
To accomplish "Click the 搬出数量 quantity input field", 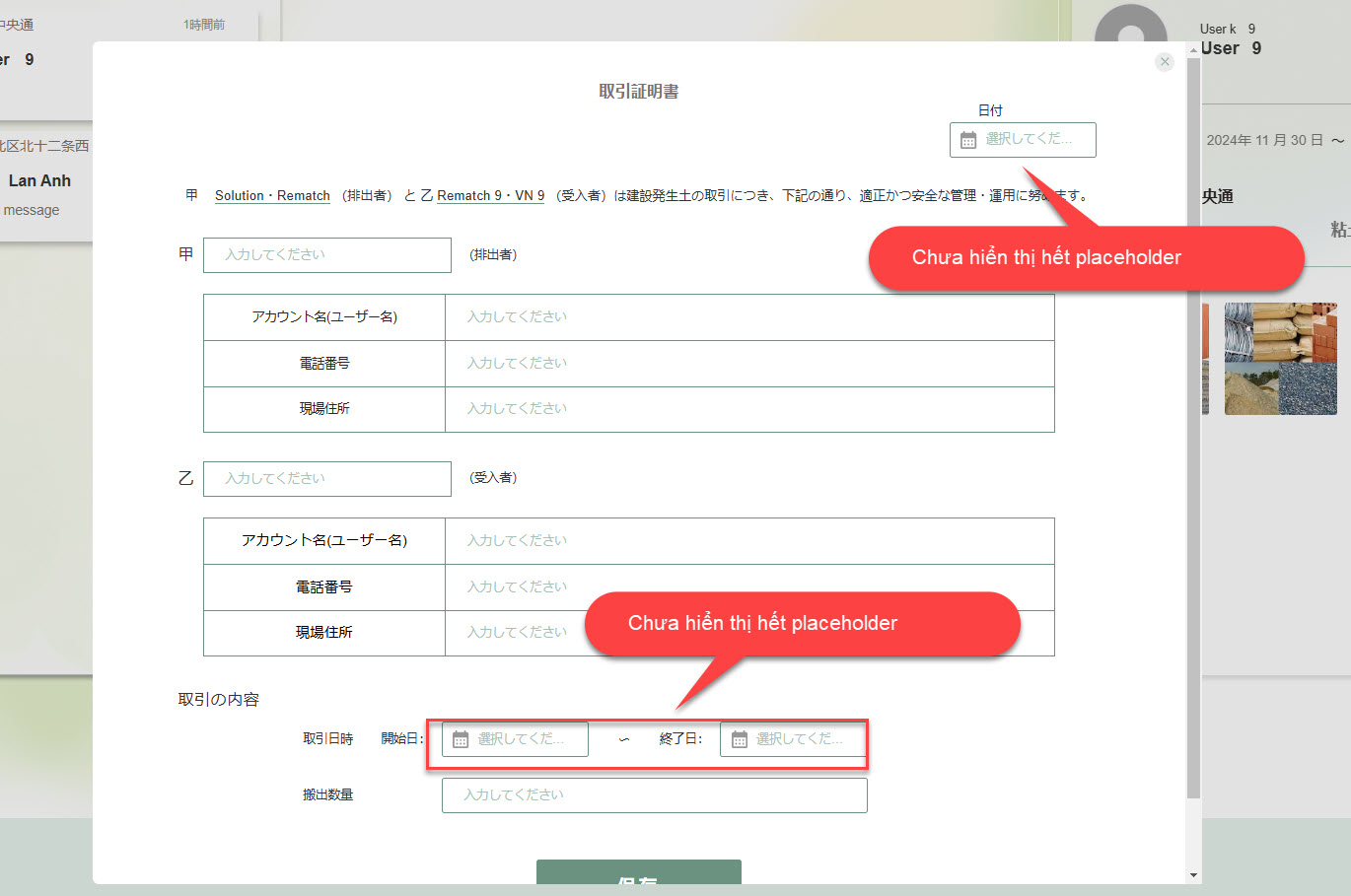I will click(x=654, y=795).
